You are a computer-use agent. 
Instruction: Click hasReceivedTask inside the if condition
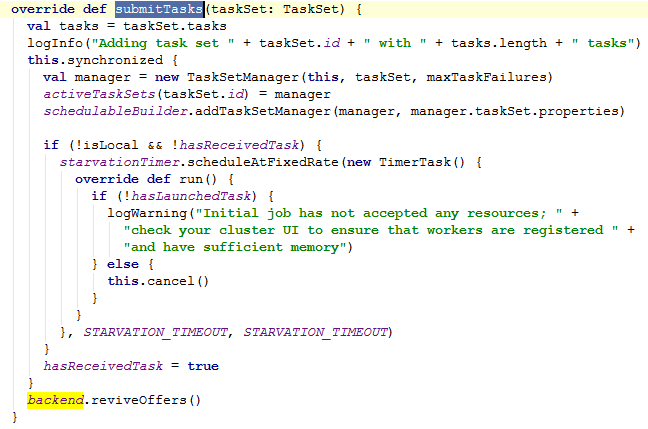(x=239, y=145)
